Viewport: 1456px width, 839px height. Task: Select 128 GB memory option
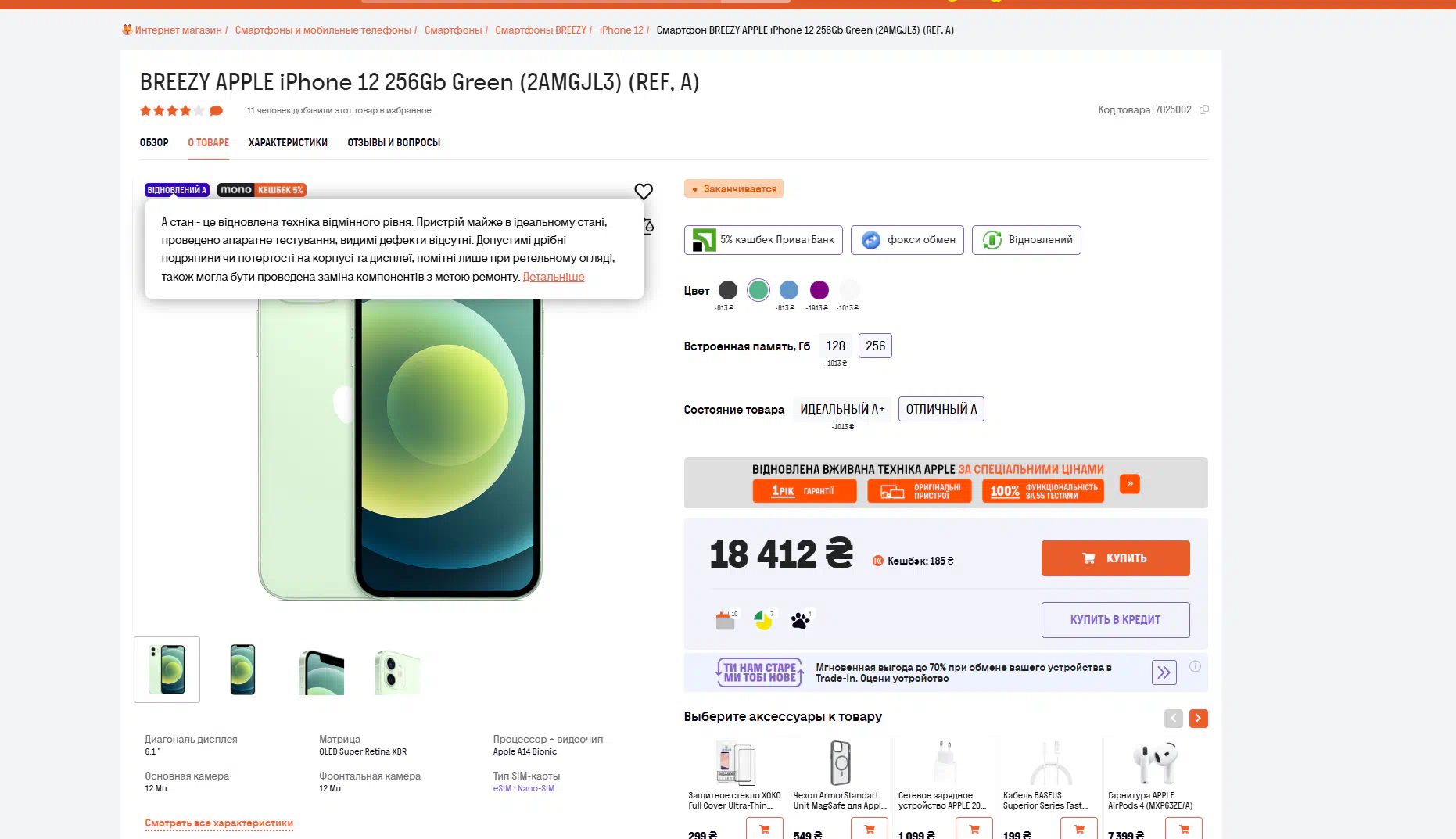point(835,346)
